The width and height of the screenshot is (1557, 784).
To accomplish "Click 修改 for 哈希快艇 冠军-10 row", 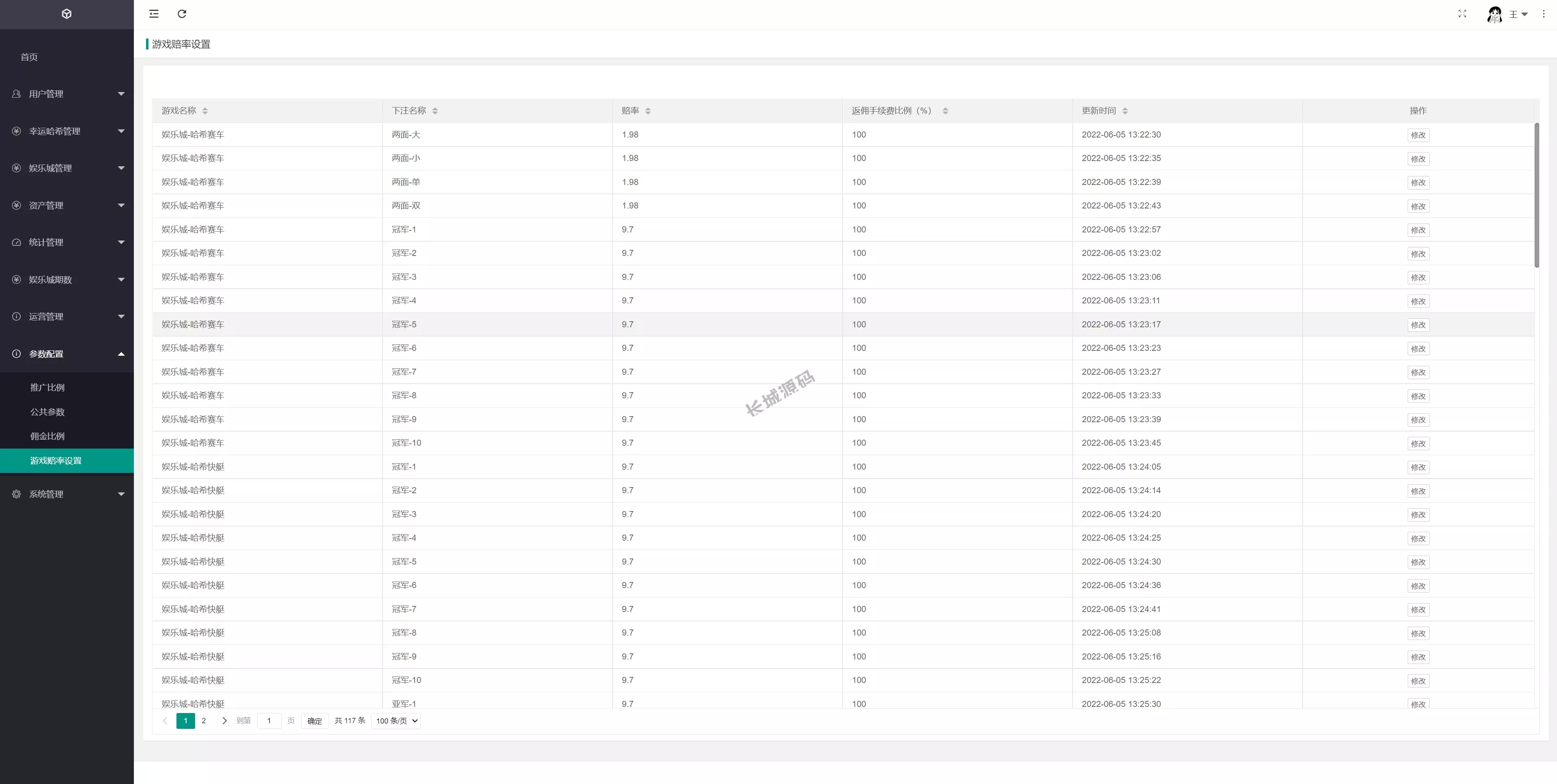I will [1418, 681].
